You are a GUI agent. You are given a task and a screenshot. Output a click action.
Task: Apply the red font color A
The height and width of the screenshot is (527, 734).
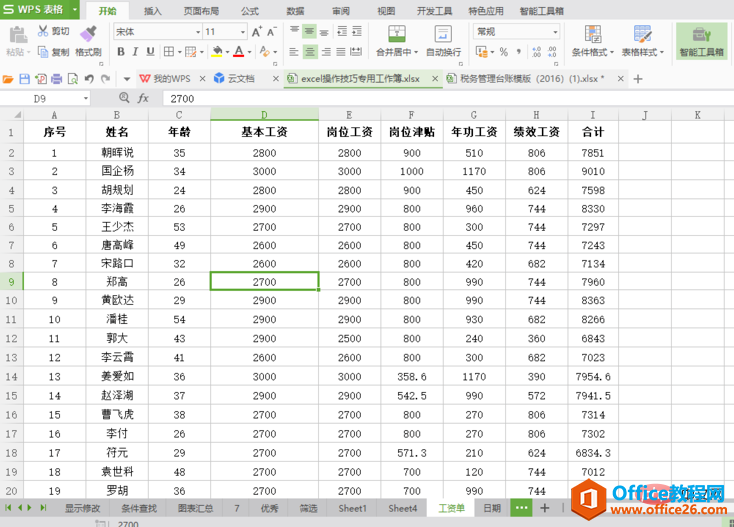point(239,51)
